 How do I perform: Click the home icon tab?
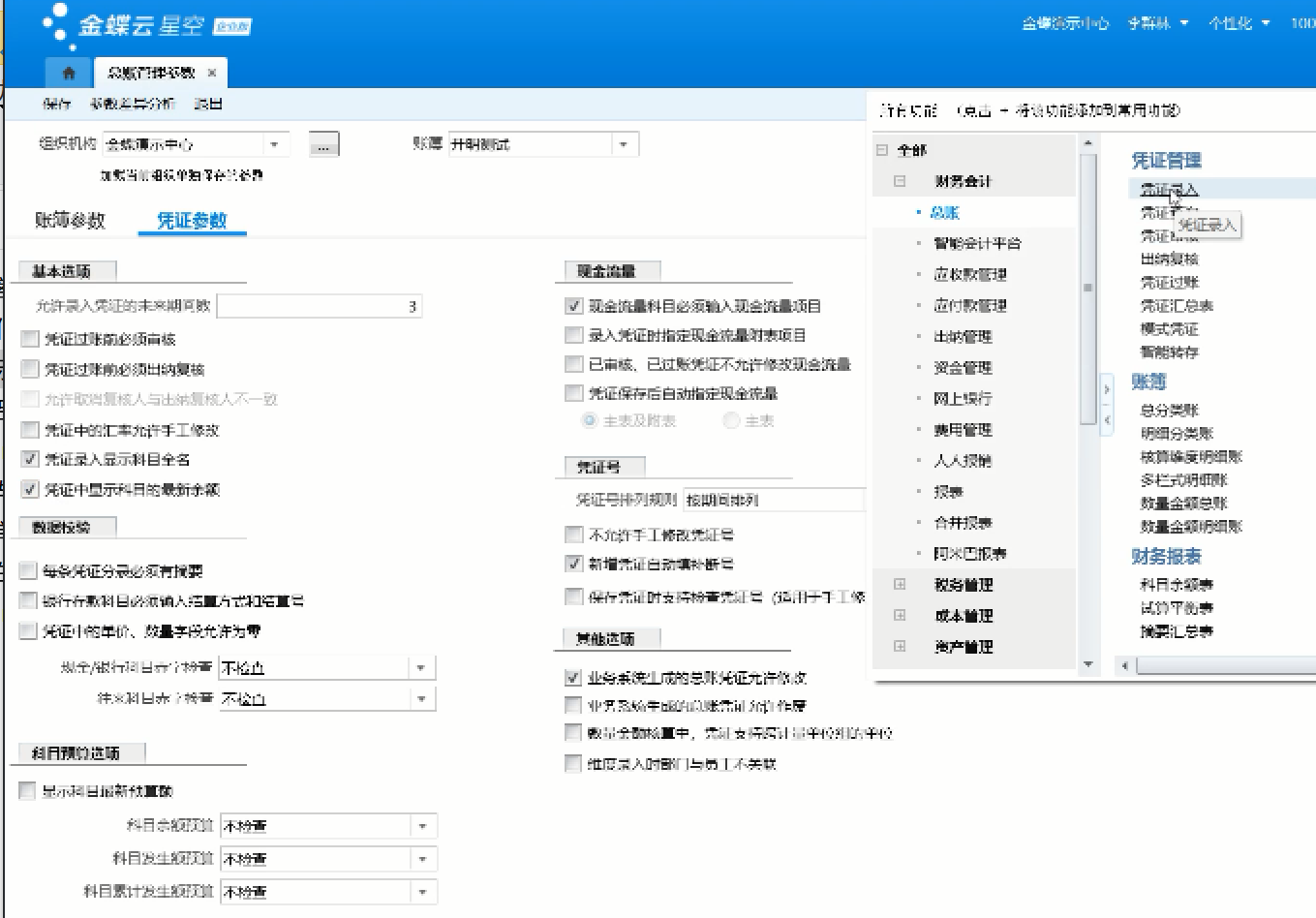pyautogui.click(x=69, y=73)
